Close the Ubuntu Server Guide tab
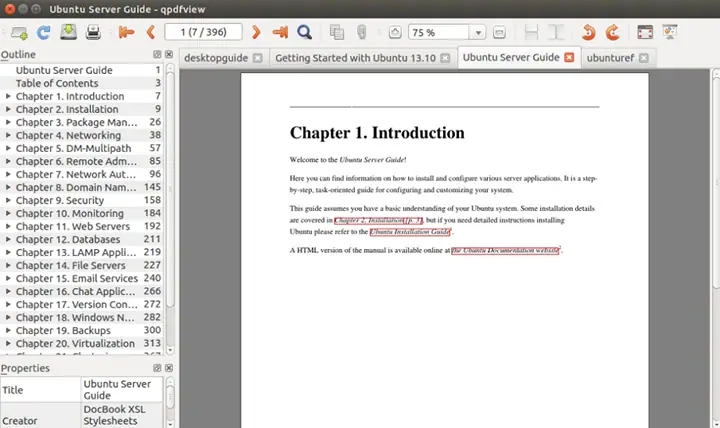This screenshot has height=428, width=720. click(569, 57)
